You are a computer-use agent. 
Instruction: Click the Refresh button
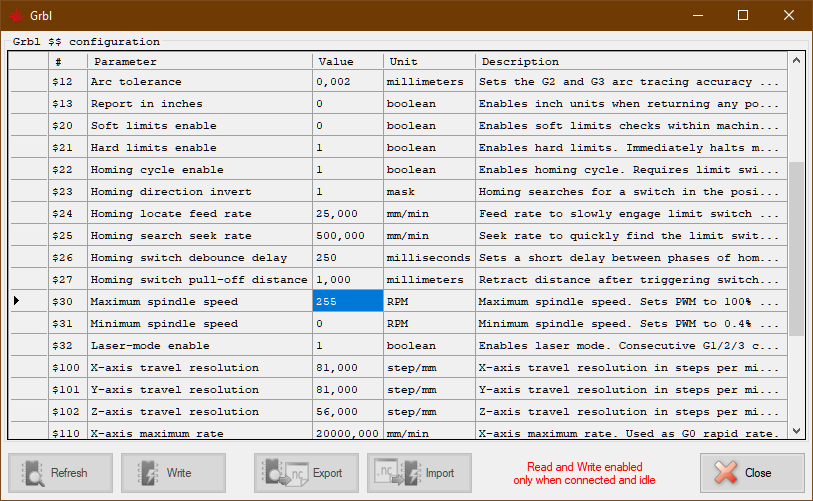point(60,472)
